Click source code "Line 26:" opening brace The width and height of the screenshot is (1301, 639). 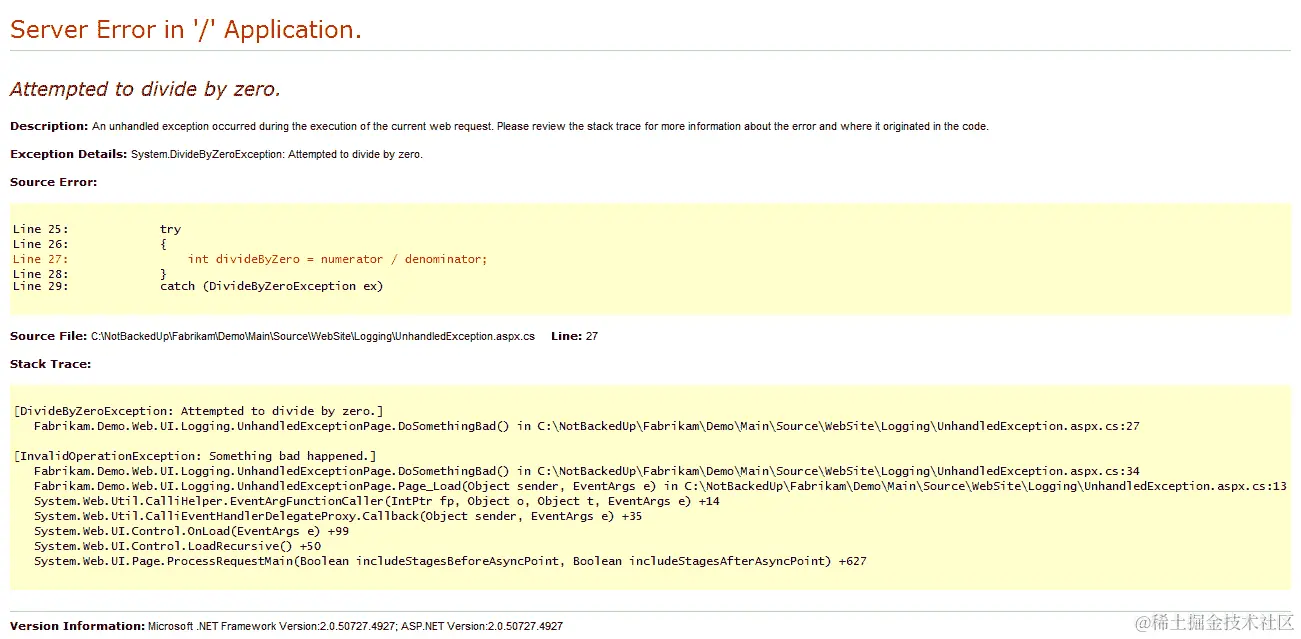click(90, 244)
